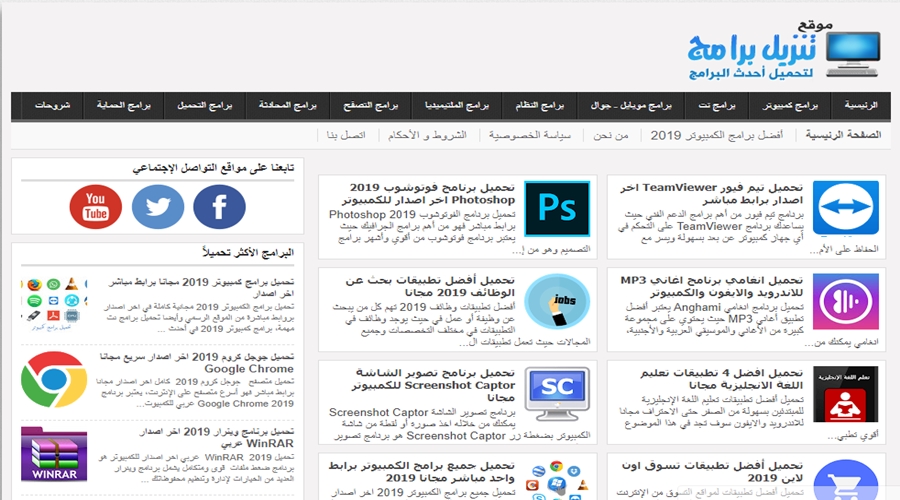Click the WinRAR sidebar description text
This screenshot has width=900, height=500.
pos(196,468)
